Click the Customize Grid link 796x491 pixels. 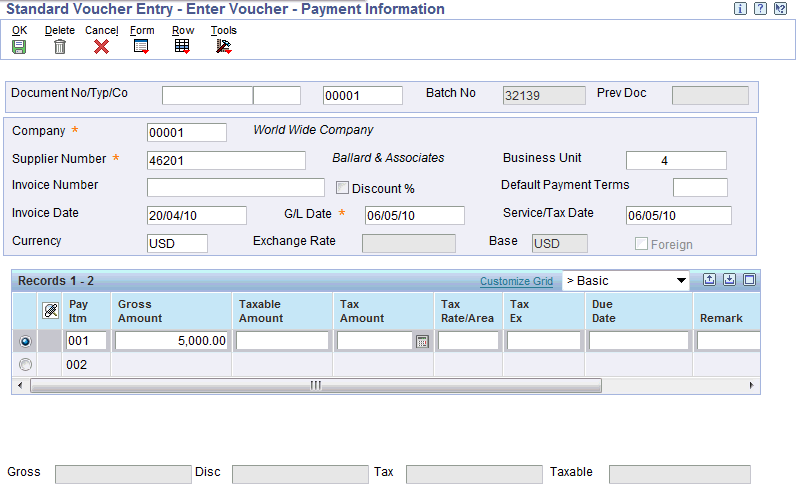pos(516,281)
